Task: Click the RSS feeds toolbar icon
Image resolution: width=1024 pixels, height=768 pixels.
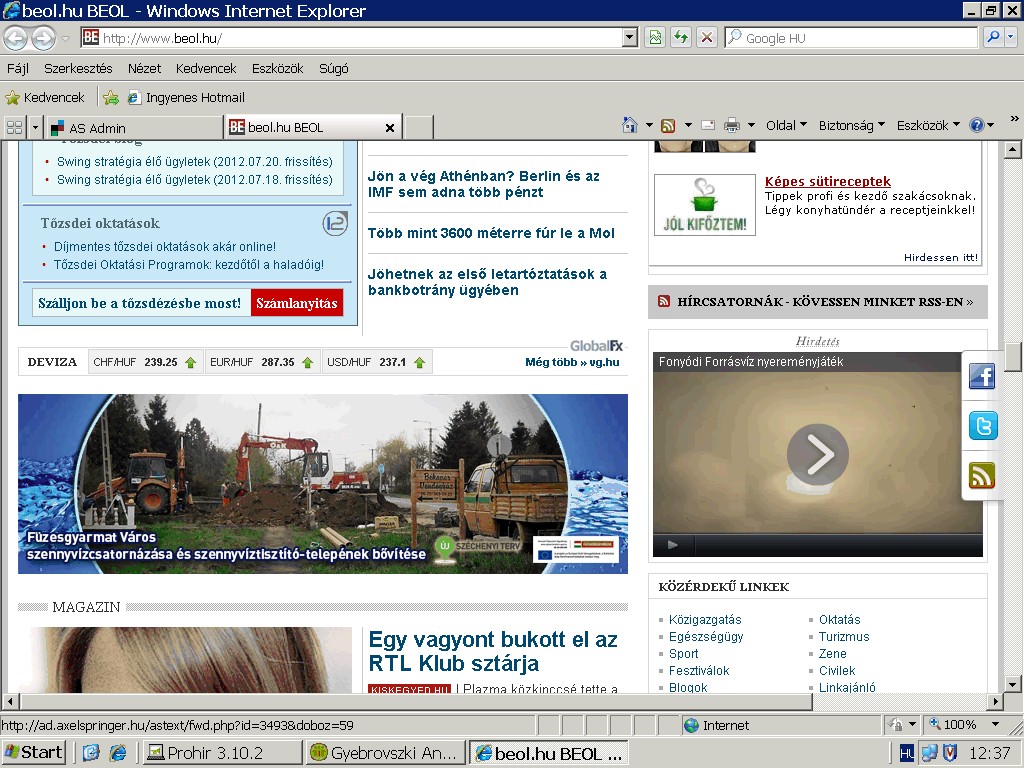Action: click(x=668, y=125)
